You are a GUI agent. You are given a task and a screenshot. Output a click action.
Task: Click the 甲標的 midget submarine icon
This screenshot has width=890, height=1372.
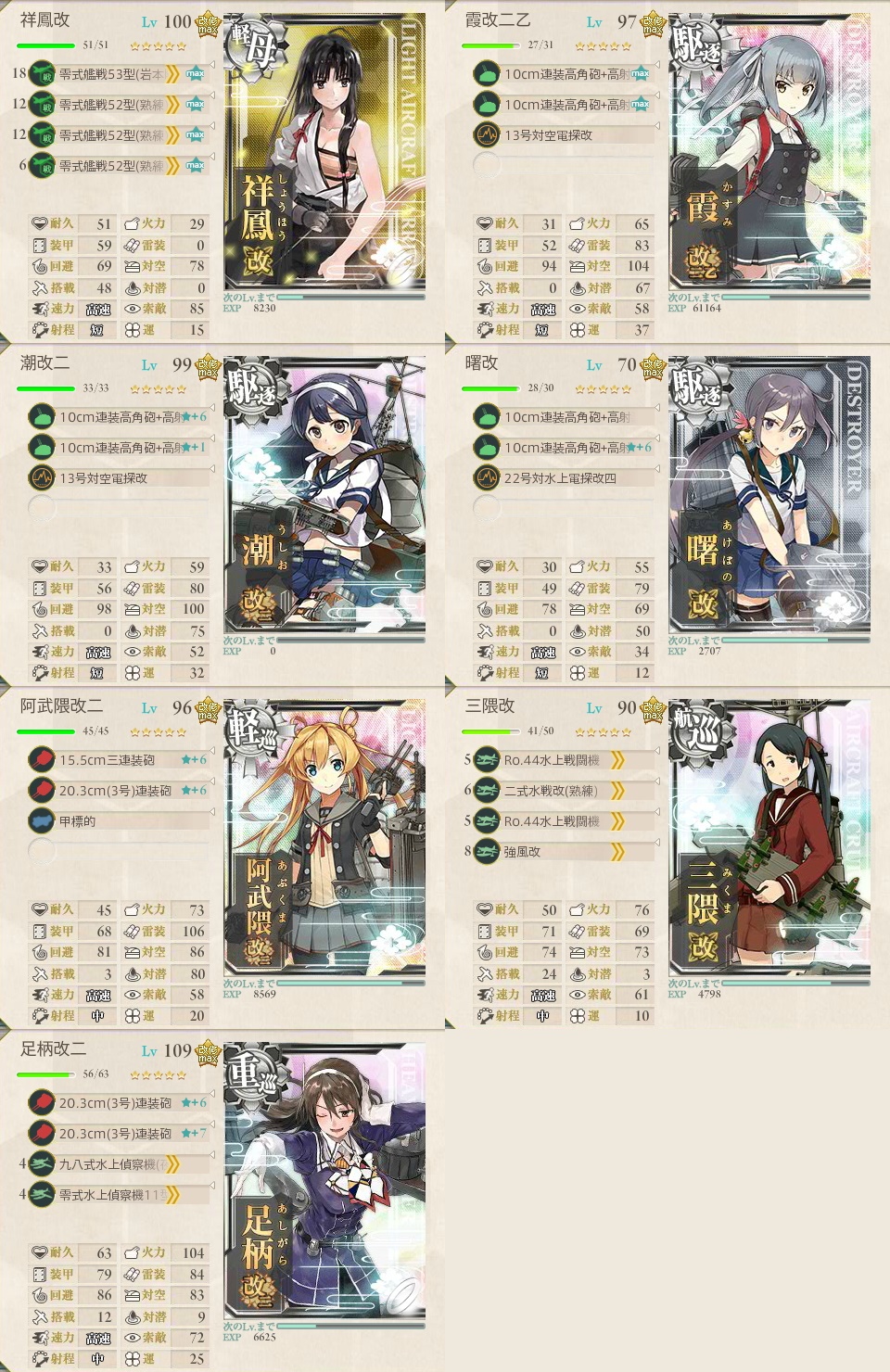(x=42, y=820)
